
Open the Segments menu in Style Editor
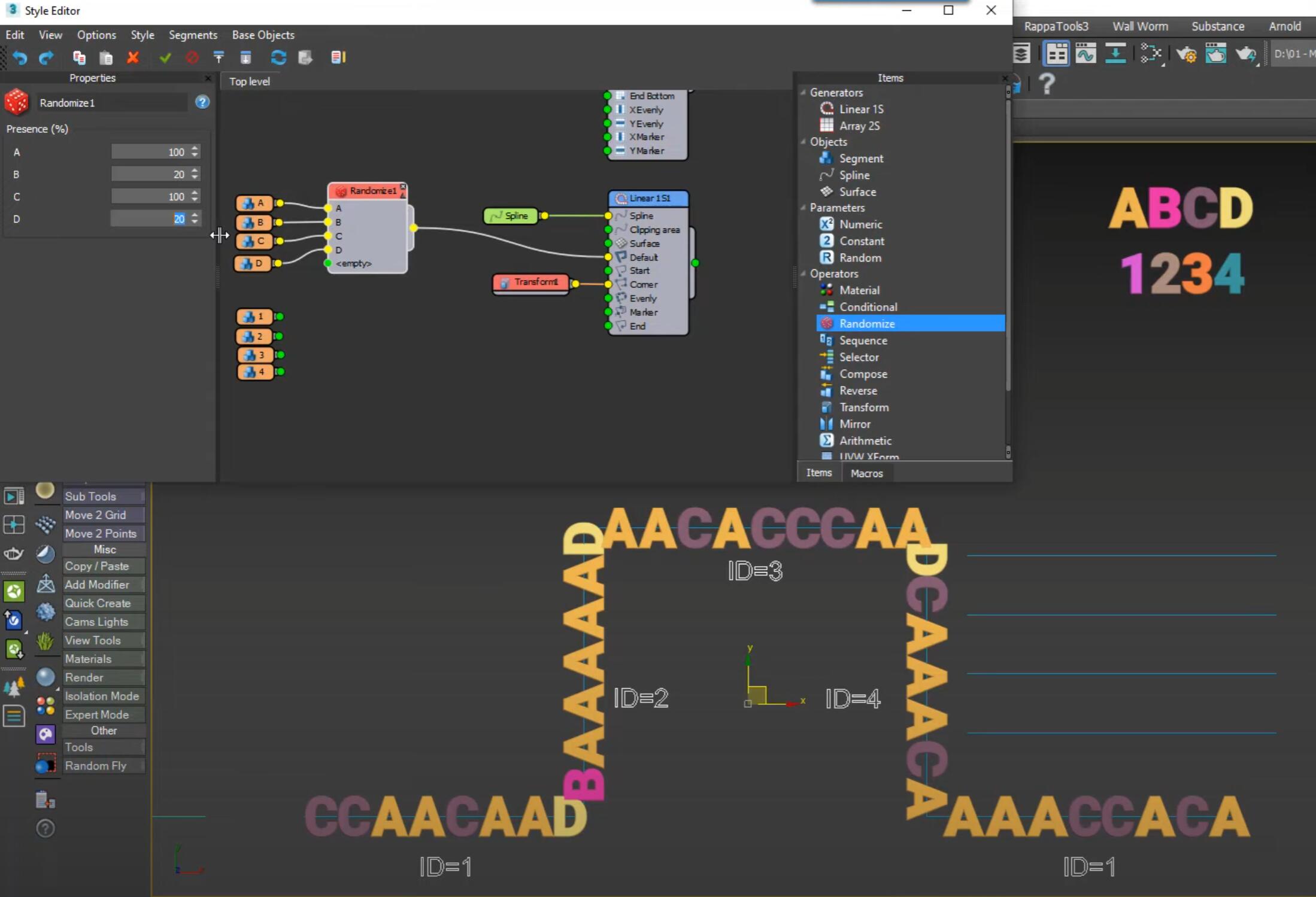click(192, 35)
